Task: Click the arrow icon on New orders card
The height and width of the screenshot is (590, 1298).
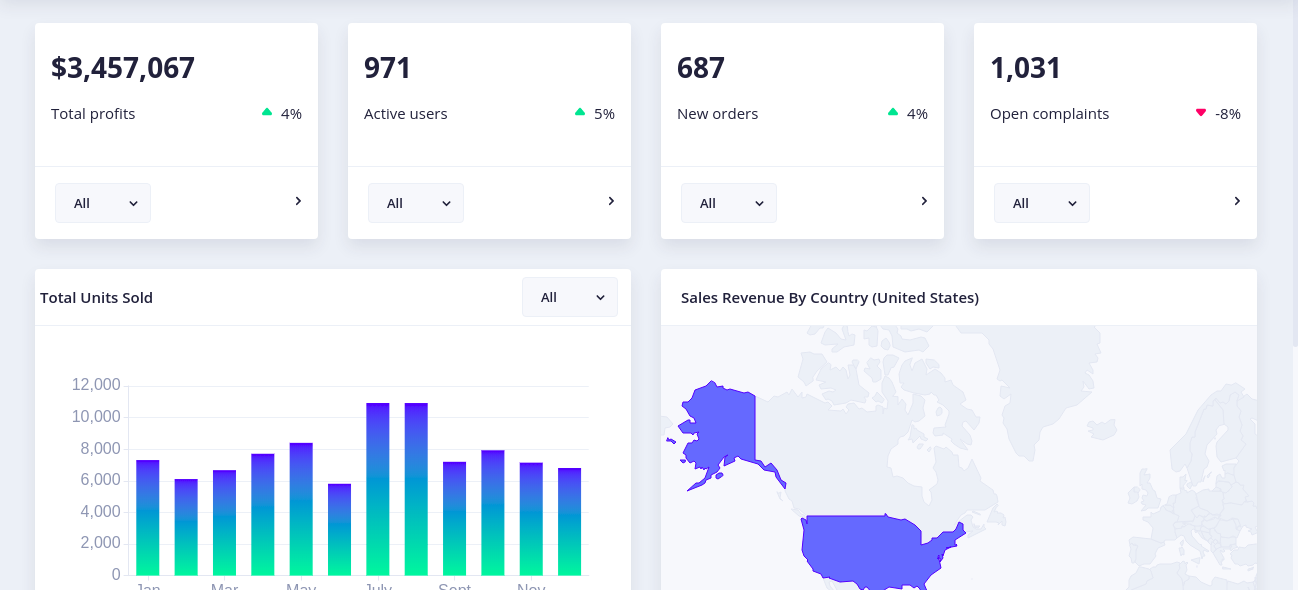Action: (x=924, y=201)
